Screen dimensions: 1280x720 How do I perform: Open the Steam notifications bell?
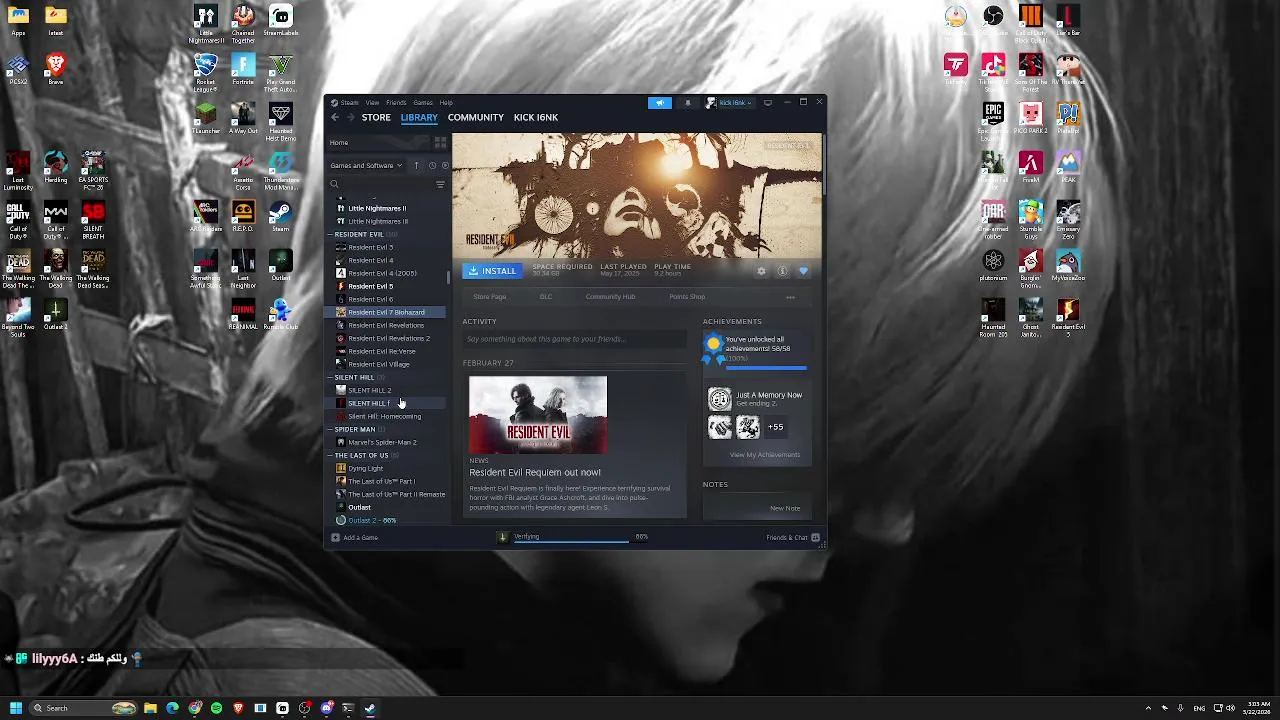[x=687, y=102]
